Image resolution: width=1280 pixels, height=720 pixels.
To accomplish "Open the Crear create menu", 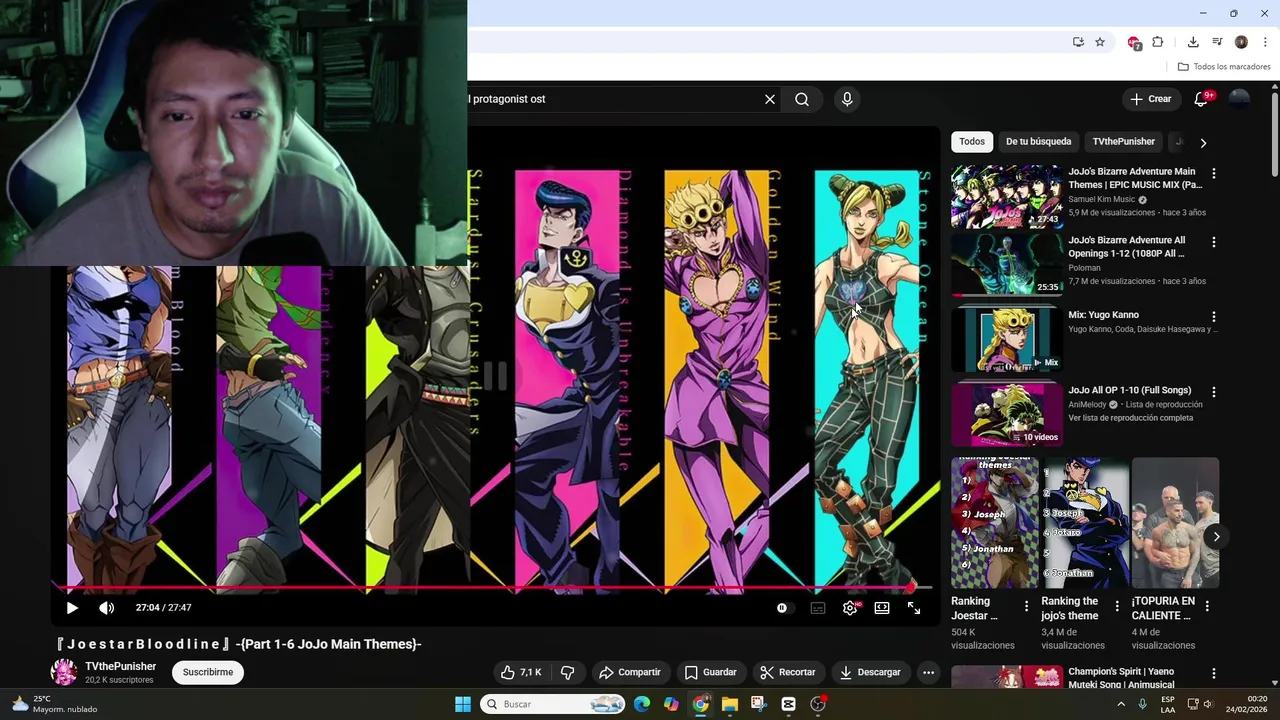I will tap(1150, 99).
